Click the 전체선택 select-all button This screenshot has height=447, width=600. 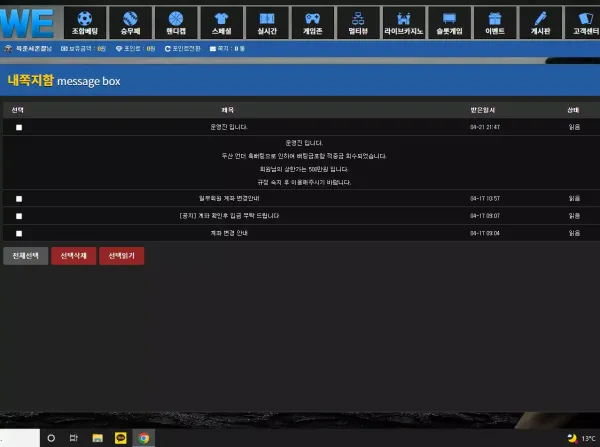click(x=26, y=256)
